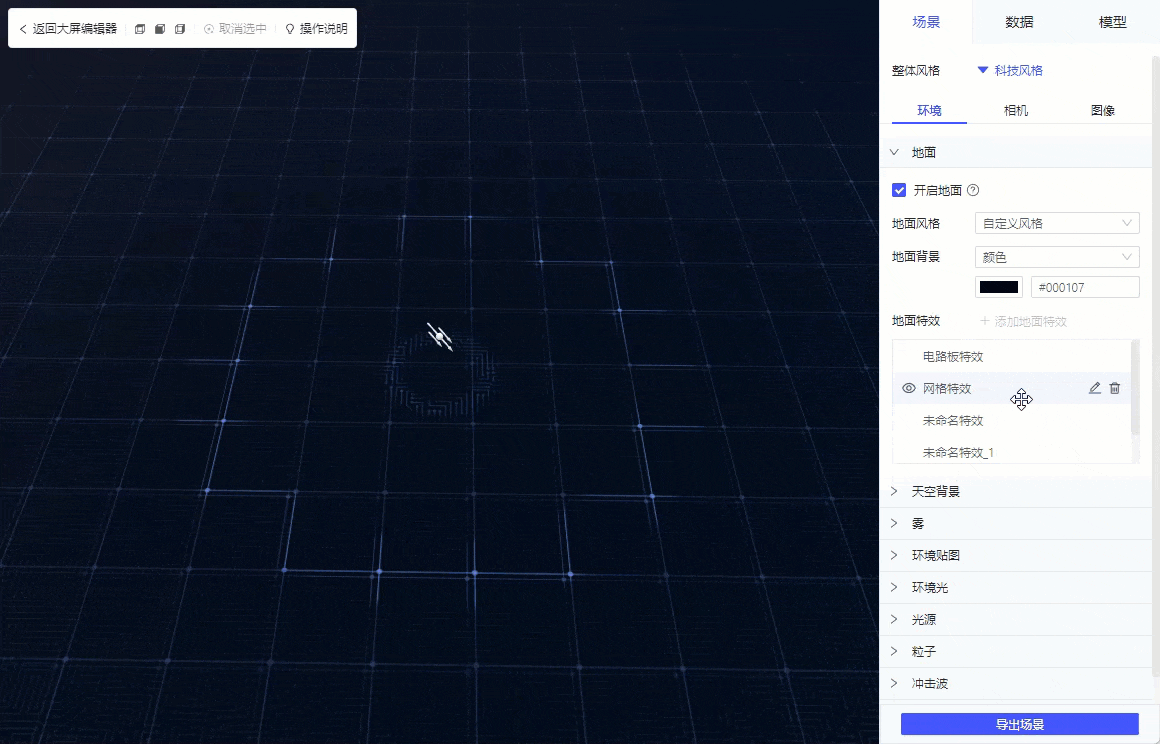Expand the 环境贴图 section

click(x=1016, y=555)
